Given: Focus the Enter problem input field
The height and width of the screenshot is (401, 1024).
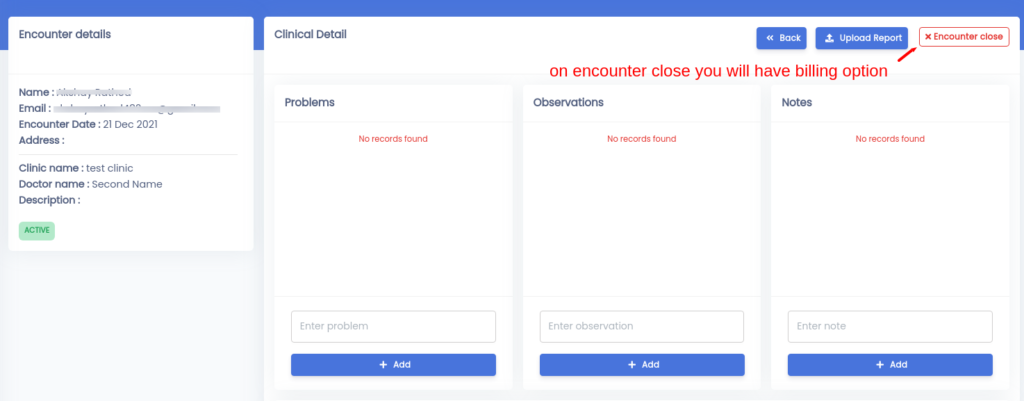Looking at the screenshot, I should (393, 327).
